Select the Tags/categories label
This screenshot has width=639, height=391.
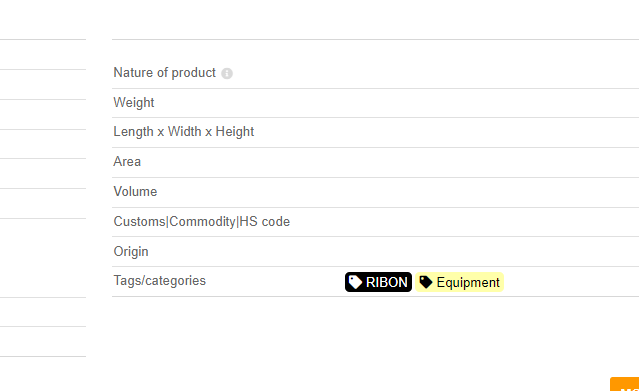coord(160,281)
